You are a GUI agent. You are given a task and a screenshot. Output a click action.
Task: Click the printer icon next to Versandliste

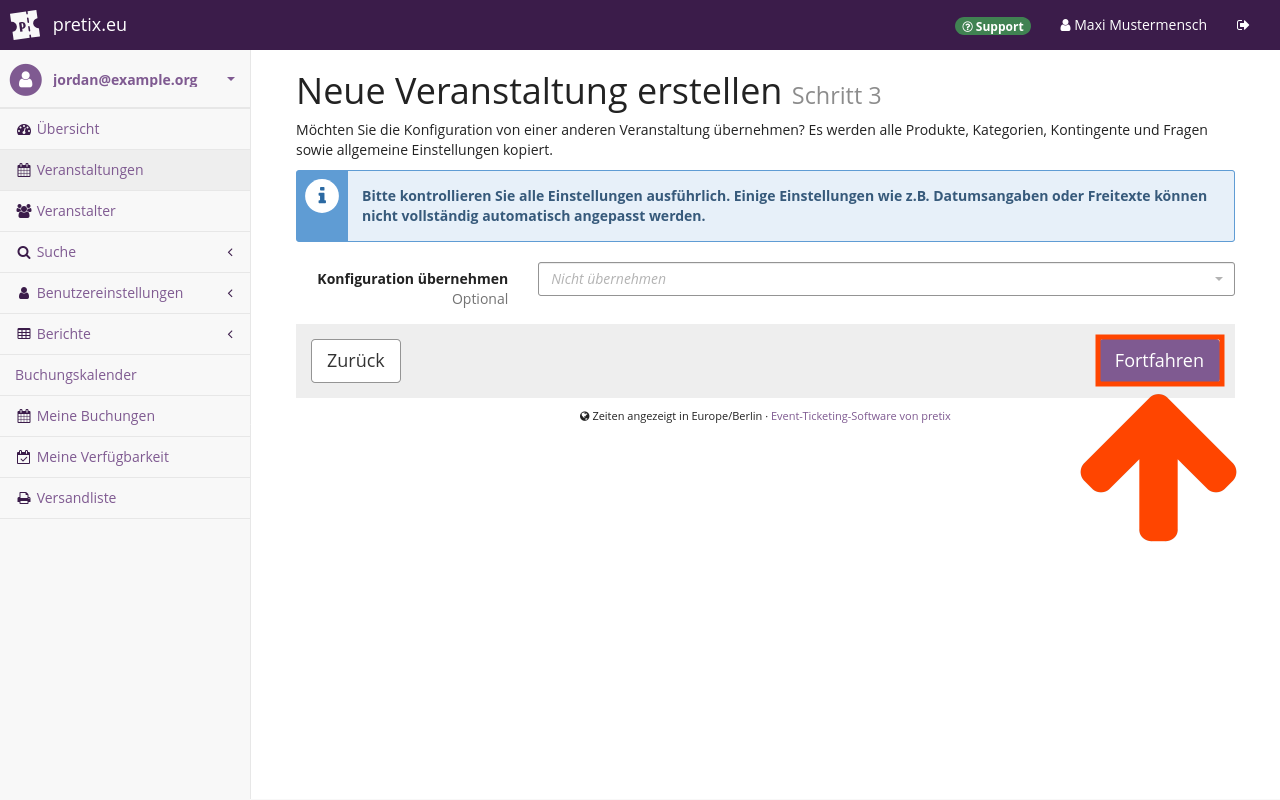(24, 498)
